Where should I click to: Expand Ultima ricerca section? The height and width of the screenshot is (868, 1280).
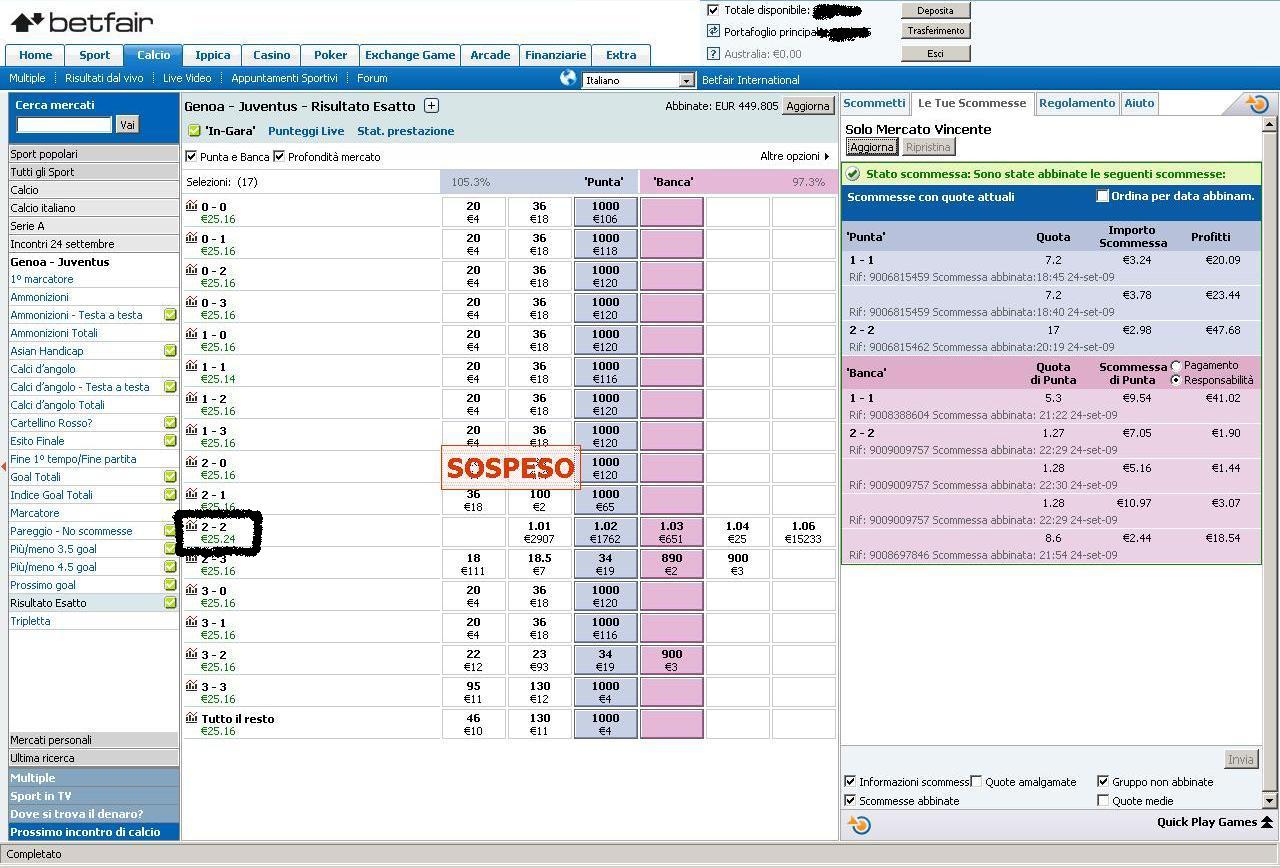click(x=93, y=758)
